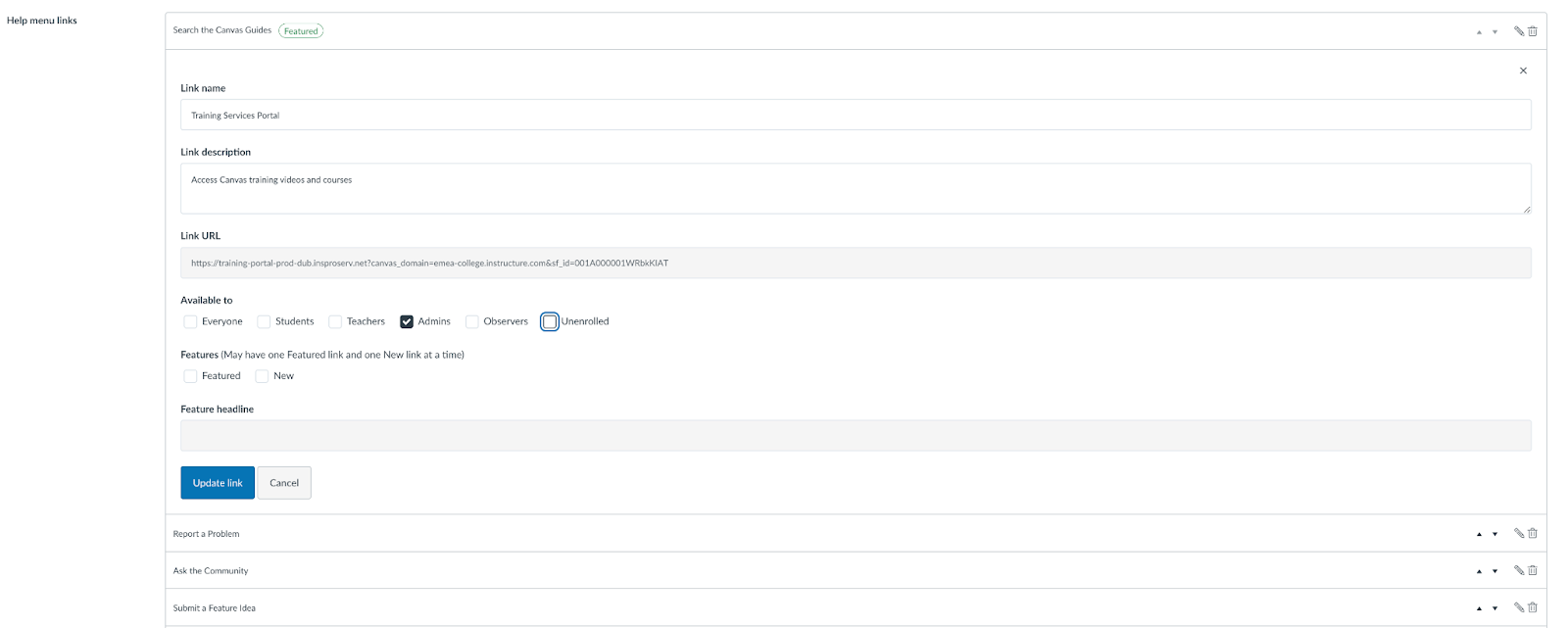
Task: Check the Teachers checkbox
Action: point(335,321)
